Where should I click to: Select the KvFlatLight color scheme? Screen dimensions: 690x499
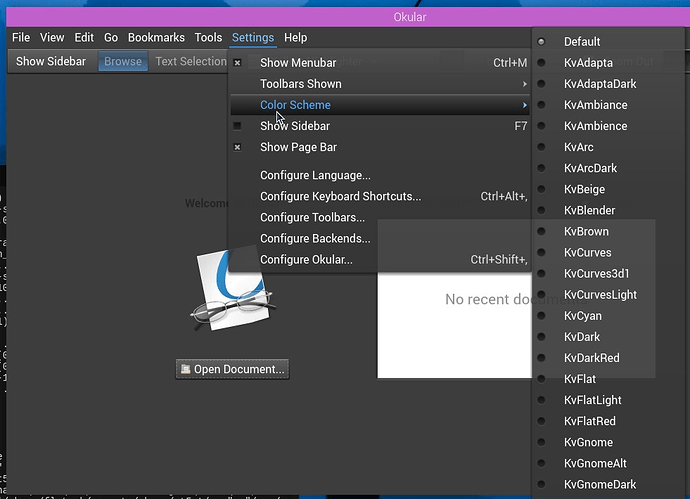[x=607, y=401]
